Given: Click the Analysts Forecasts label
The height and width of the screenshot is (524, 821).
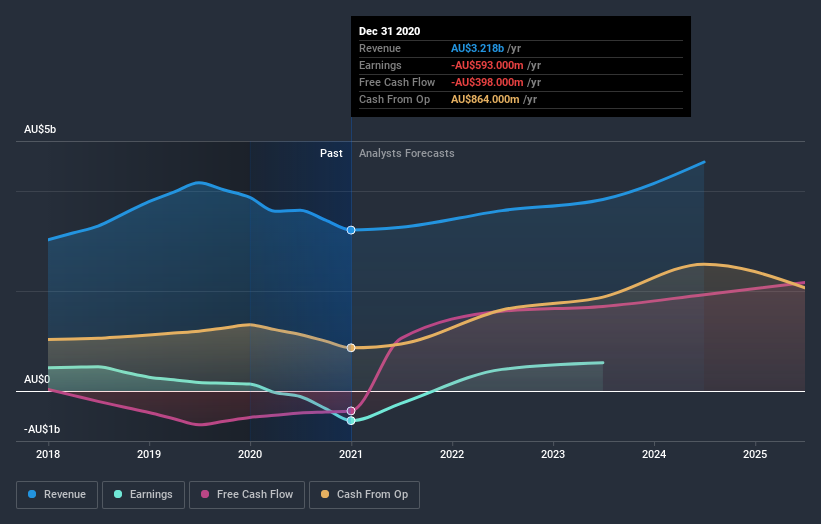Looking at the screenshot, I should pos(407,153).
